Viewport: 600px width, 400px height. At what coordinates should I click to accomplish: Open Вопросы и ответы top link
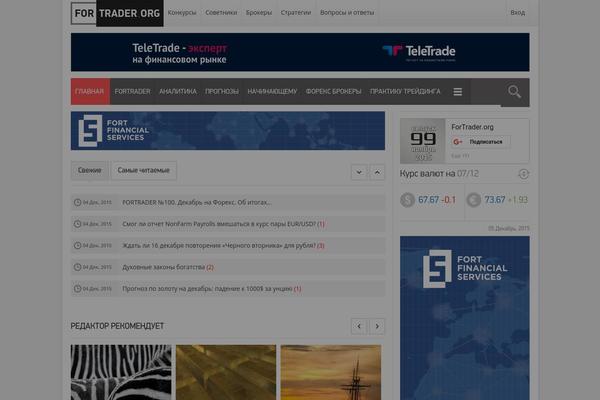coord(347,13)
